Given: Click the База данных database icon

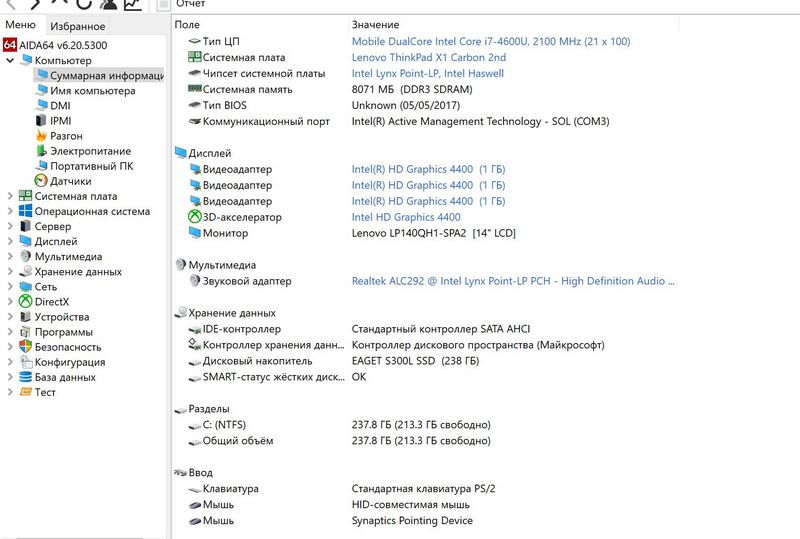Looking at the screenshot, I should coord(25,377).
